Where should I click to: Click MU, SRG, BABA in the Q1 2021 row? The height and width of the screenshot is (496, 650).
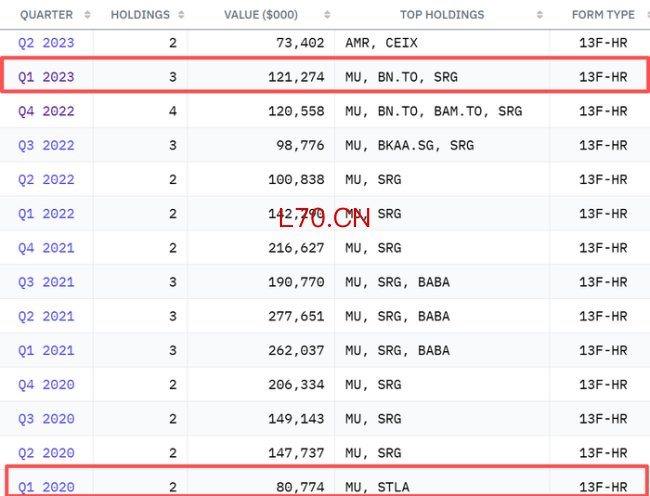pyautogui.click(x=397, y=351)
